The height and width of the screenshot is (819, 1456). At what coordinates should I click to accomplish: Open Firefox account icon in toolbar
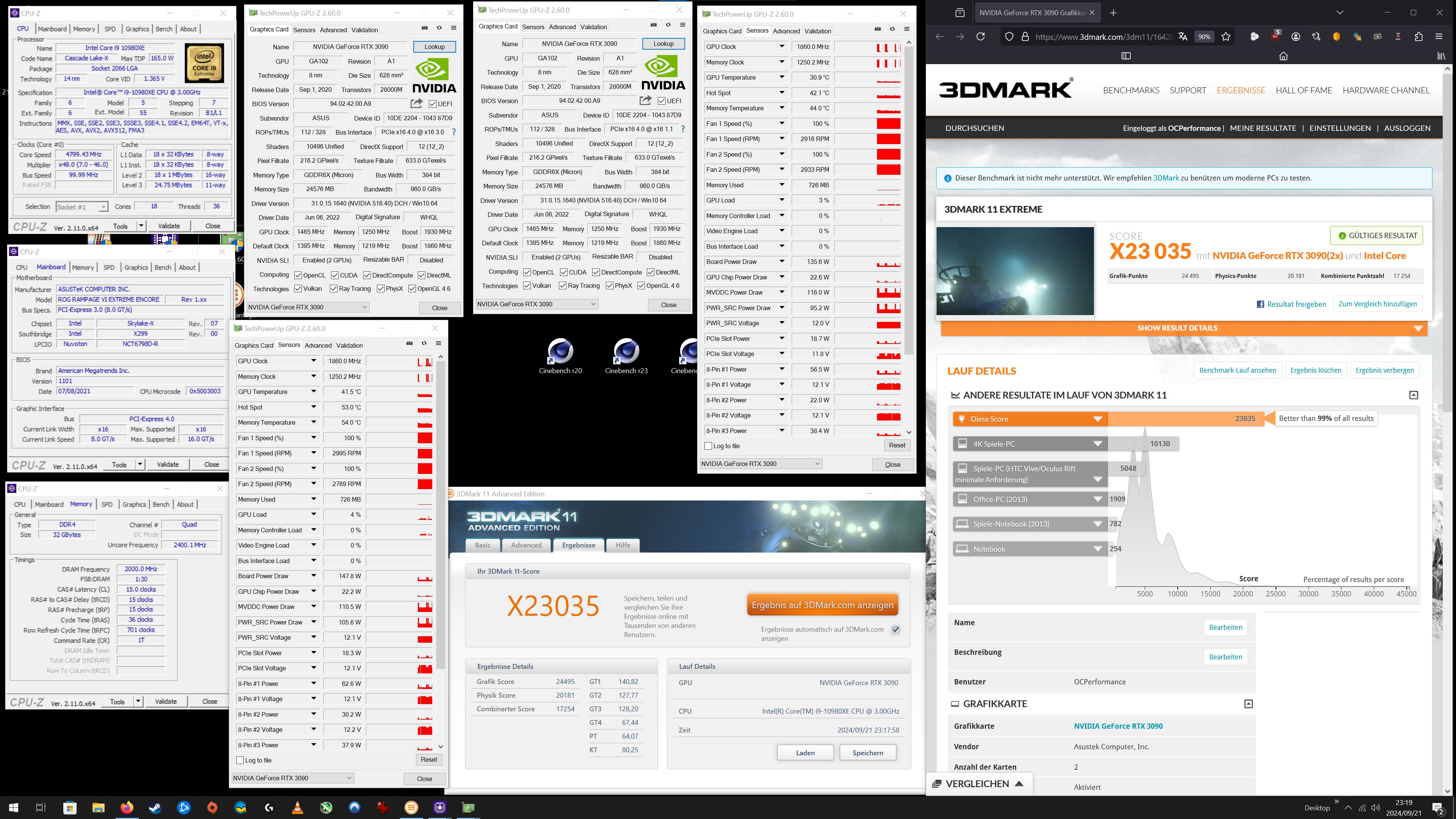[1296, 37]
